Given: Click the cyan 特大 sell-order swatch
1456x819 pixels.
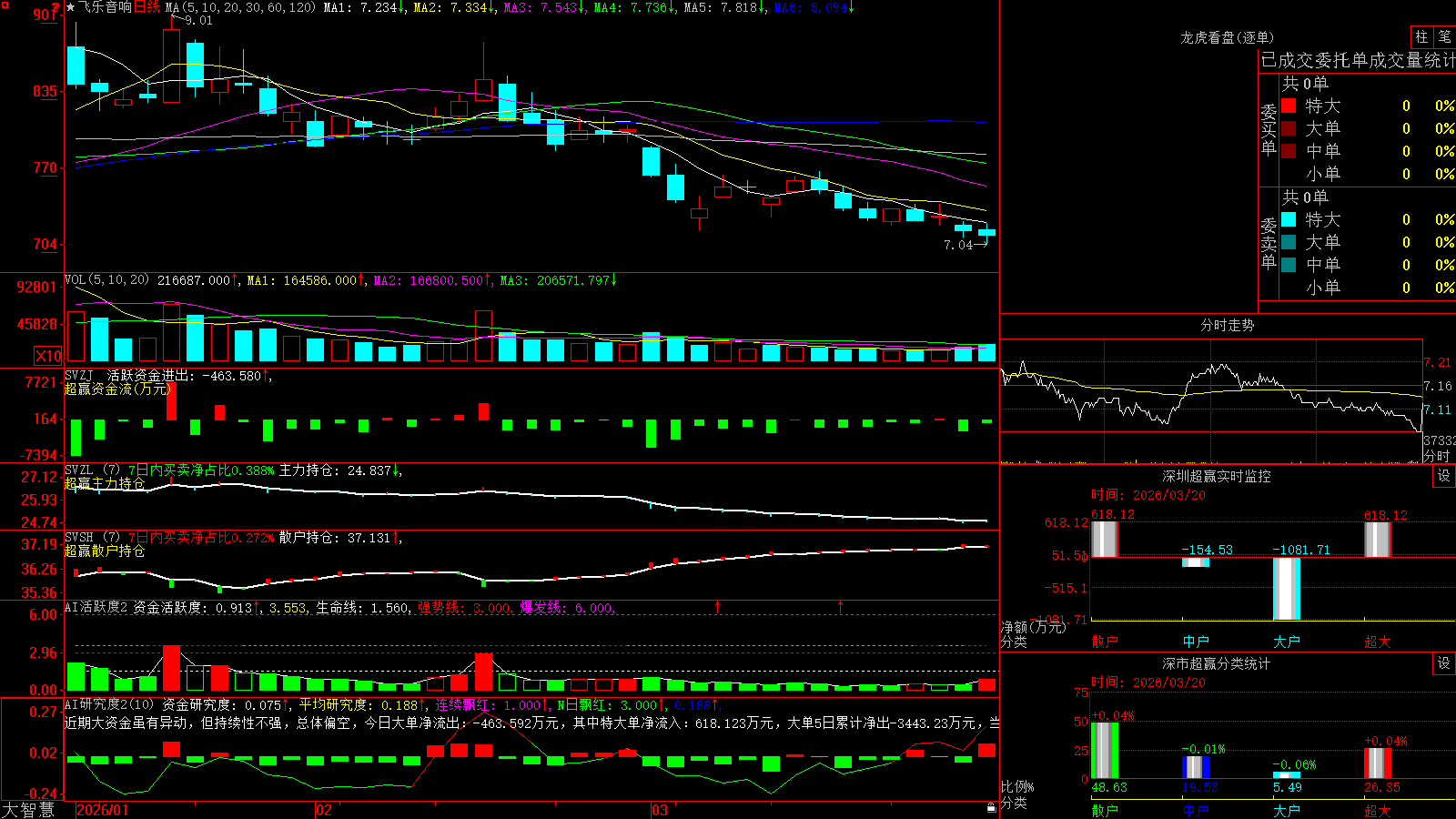Looking at the screenshot, I should coord(1289,219).
